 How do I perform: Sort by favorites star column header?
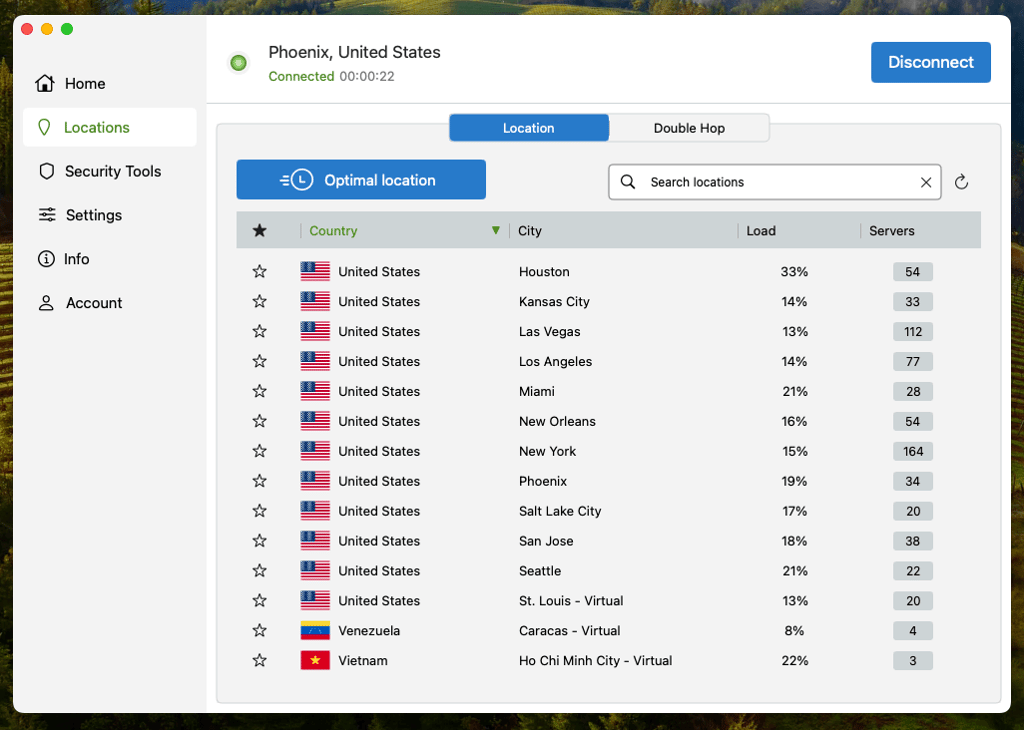pos(259,230)
